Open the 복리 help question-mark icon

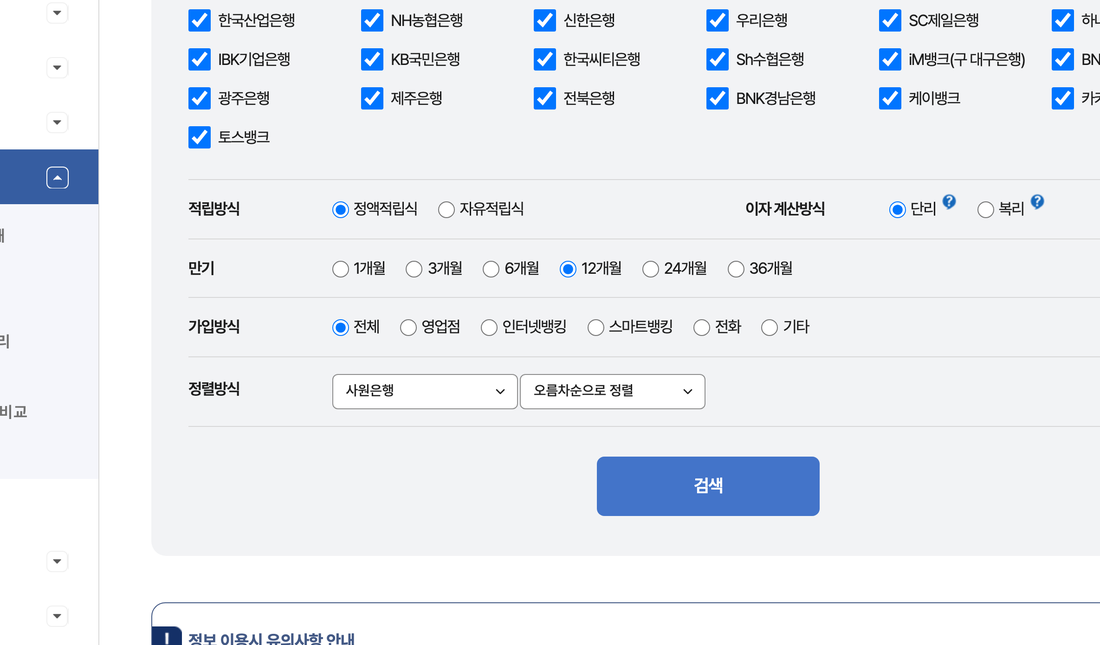pos(1038,201)
